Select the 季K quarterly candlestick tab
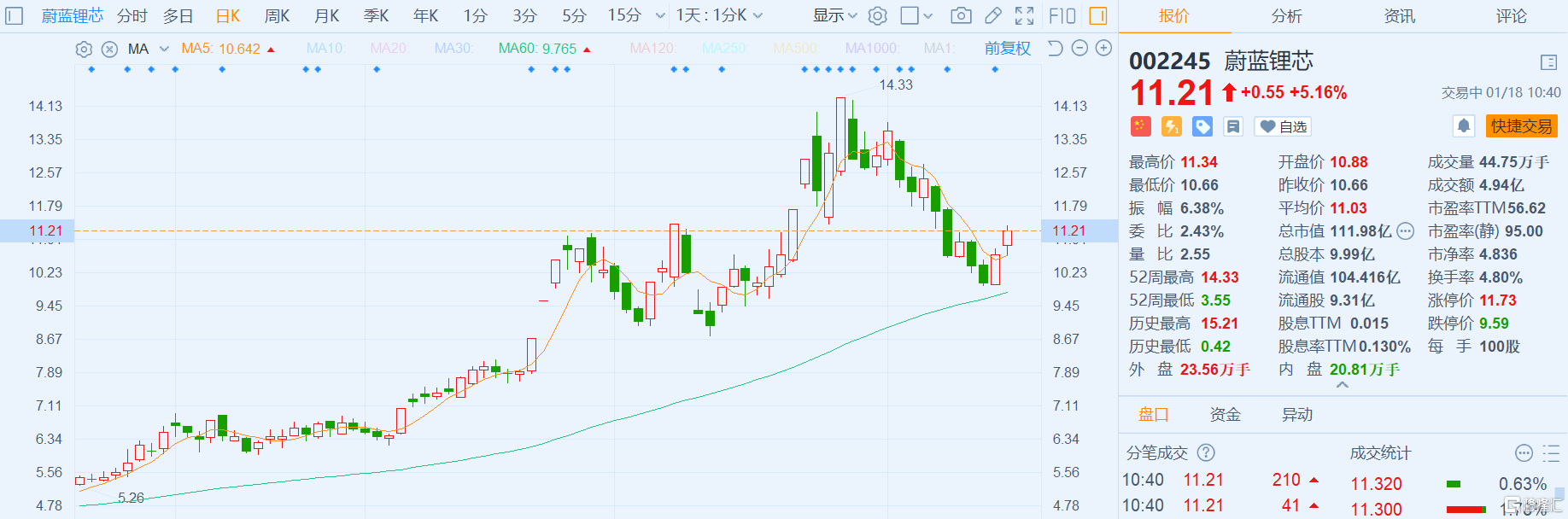This screenshot has height=519, width=1568. [377, 16]
